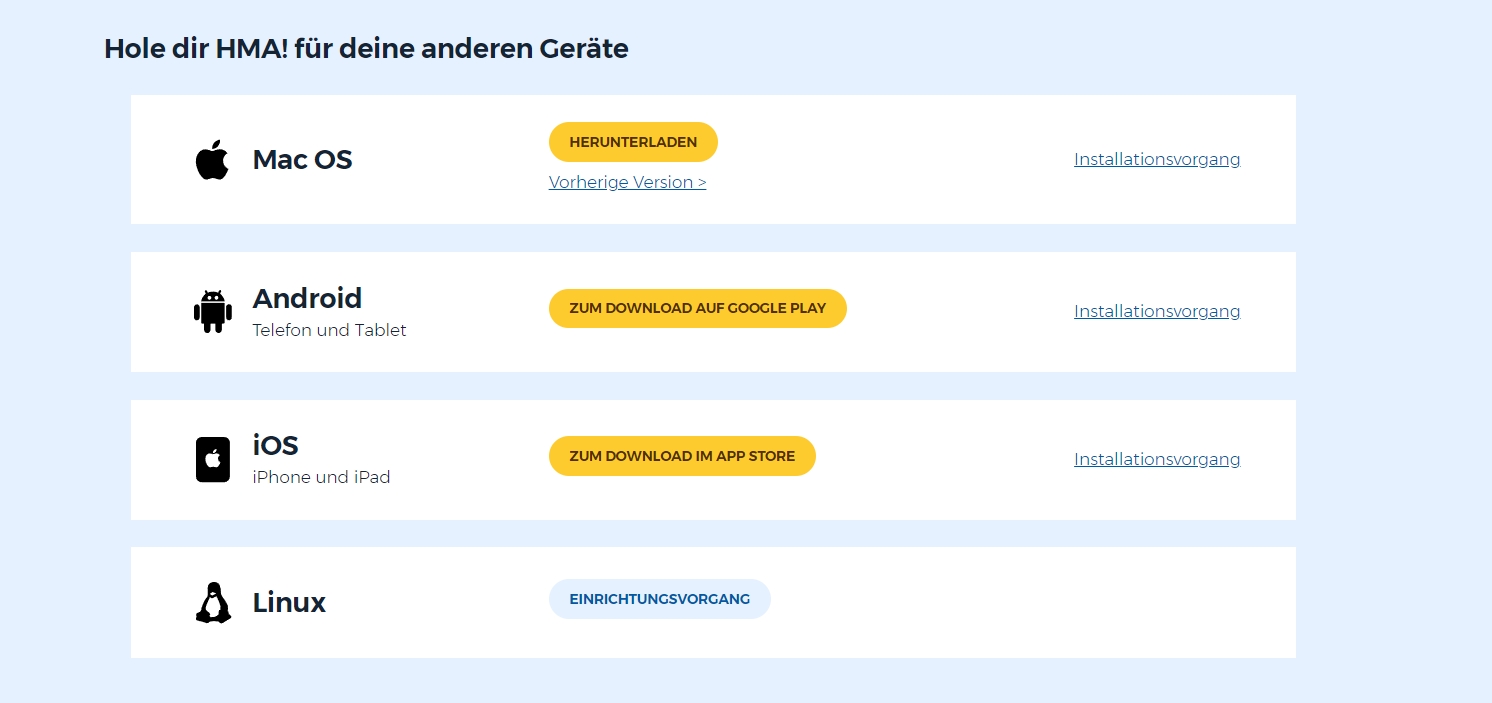1492x703 pixels.
Task: Open Installationsvorgang link in the iOS row
Action: point(1157,459)
